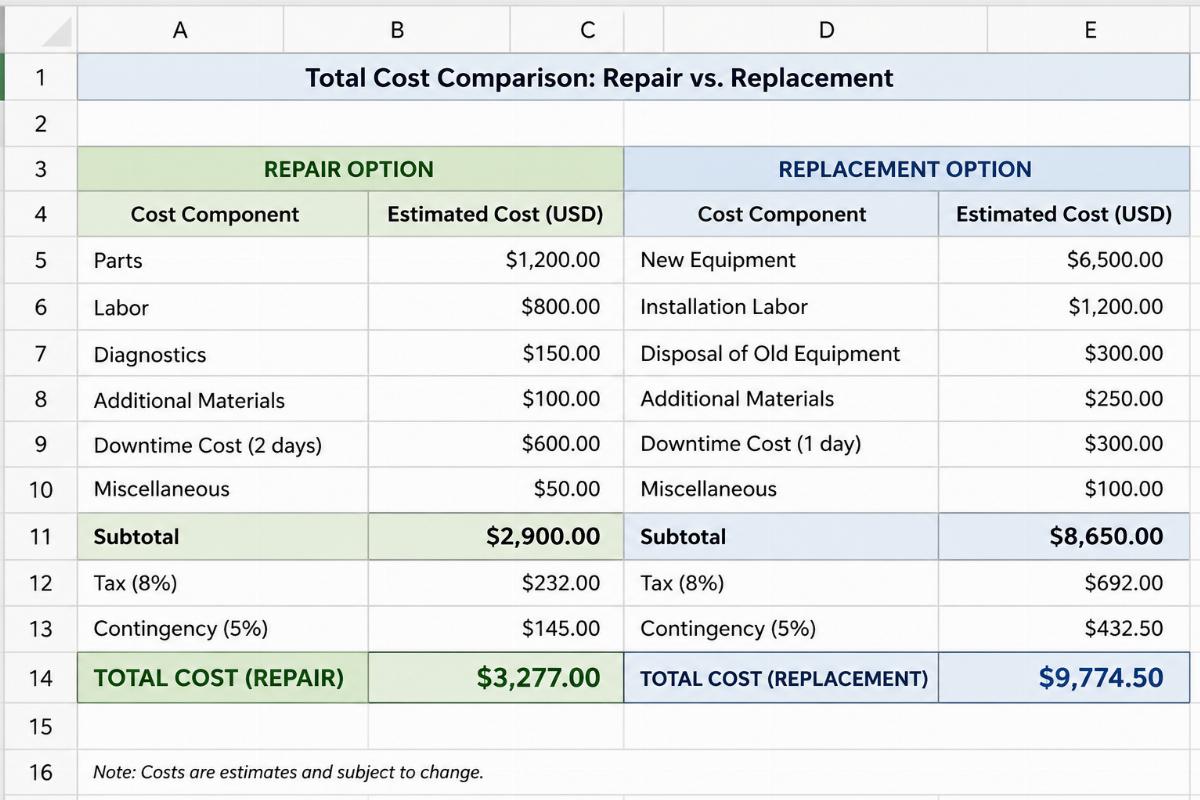Click the $692.00 tax cell
Image resolution: width=1200 pixels, height=800 pixels.
pos(1064,583)
